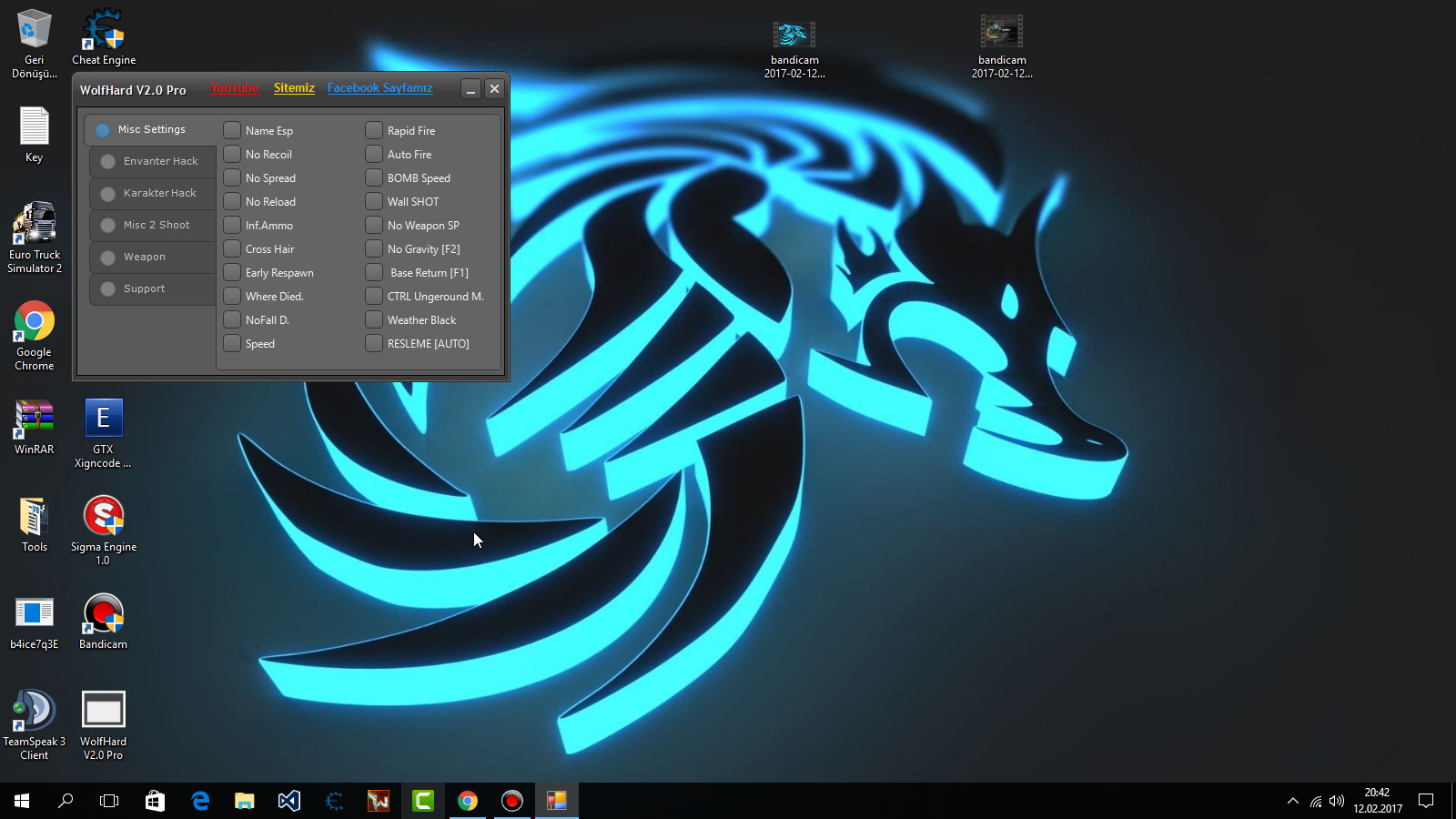Image resolution: width=1456 pixels, height=819 pixels.
Task: Enable Early Respawn checkbox
Action: coord(232,272)
